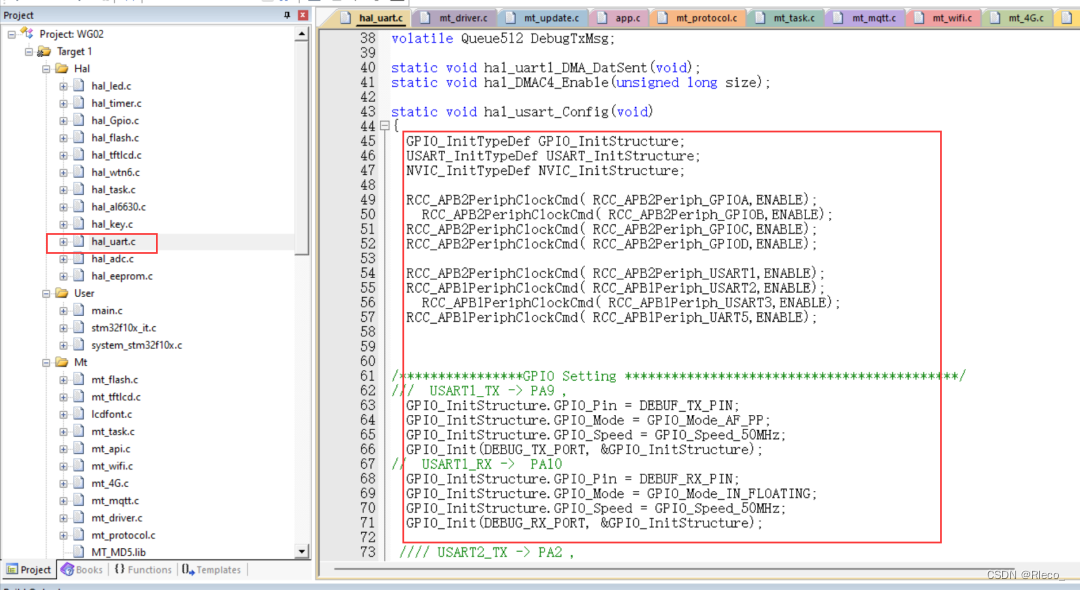This screenshot has height=590, width=1080.
Task: Collapse the Mt folder group
Action: (x=46, y=362)
